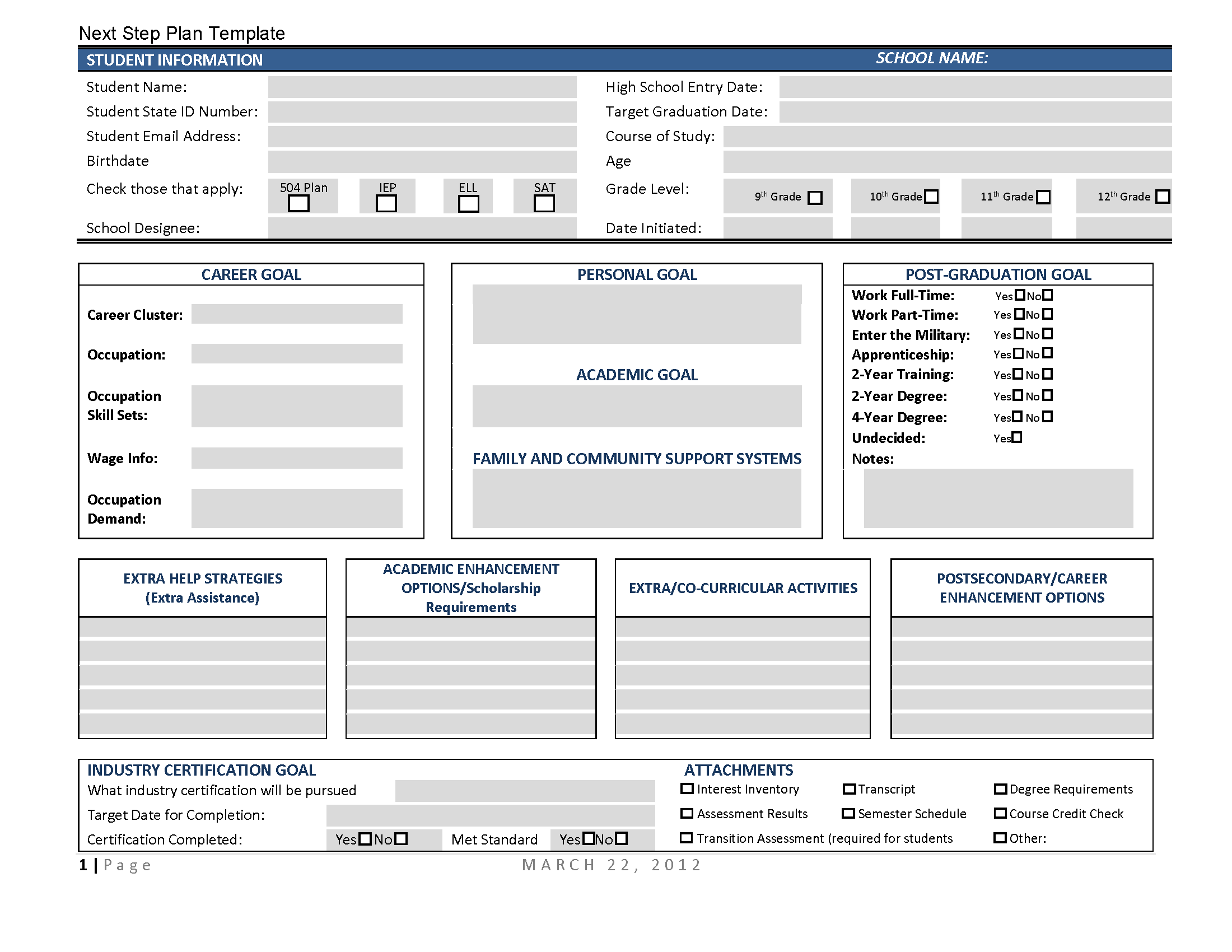Viewport: 1232px width, 952px height.
Task: Tick the IEP checkbox
Action: tap(386, 203)
